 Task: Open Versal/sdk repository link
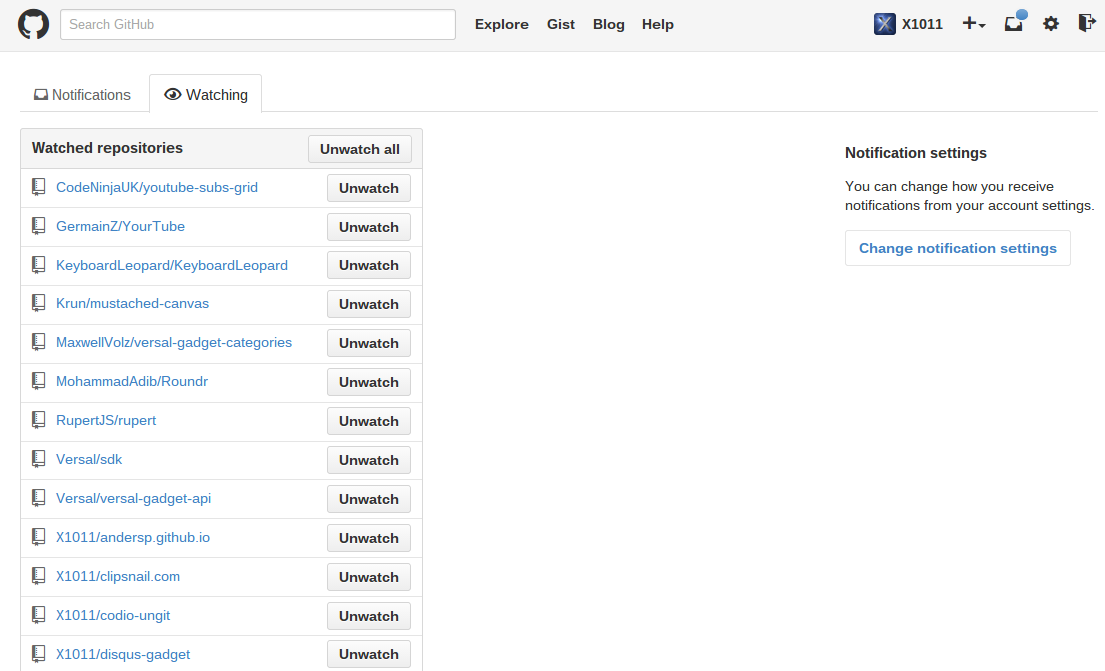pyautogui.click(x=89, y=459)
